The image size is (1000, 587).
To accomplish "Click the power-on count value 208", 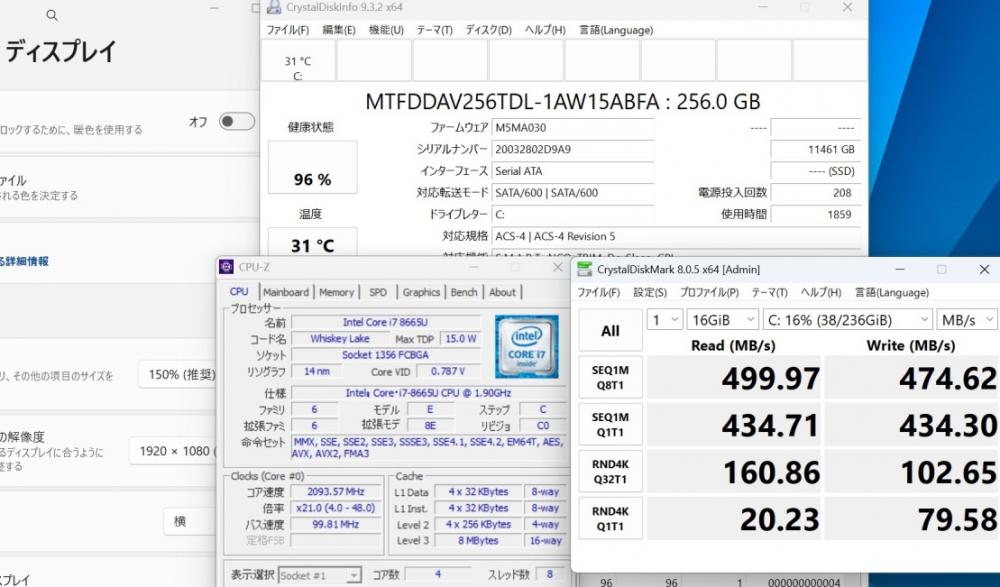I will 815,193.
